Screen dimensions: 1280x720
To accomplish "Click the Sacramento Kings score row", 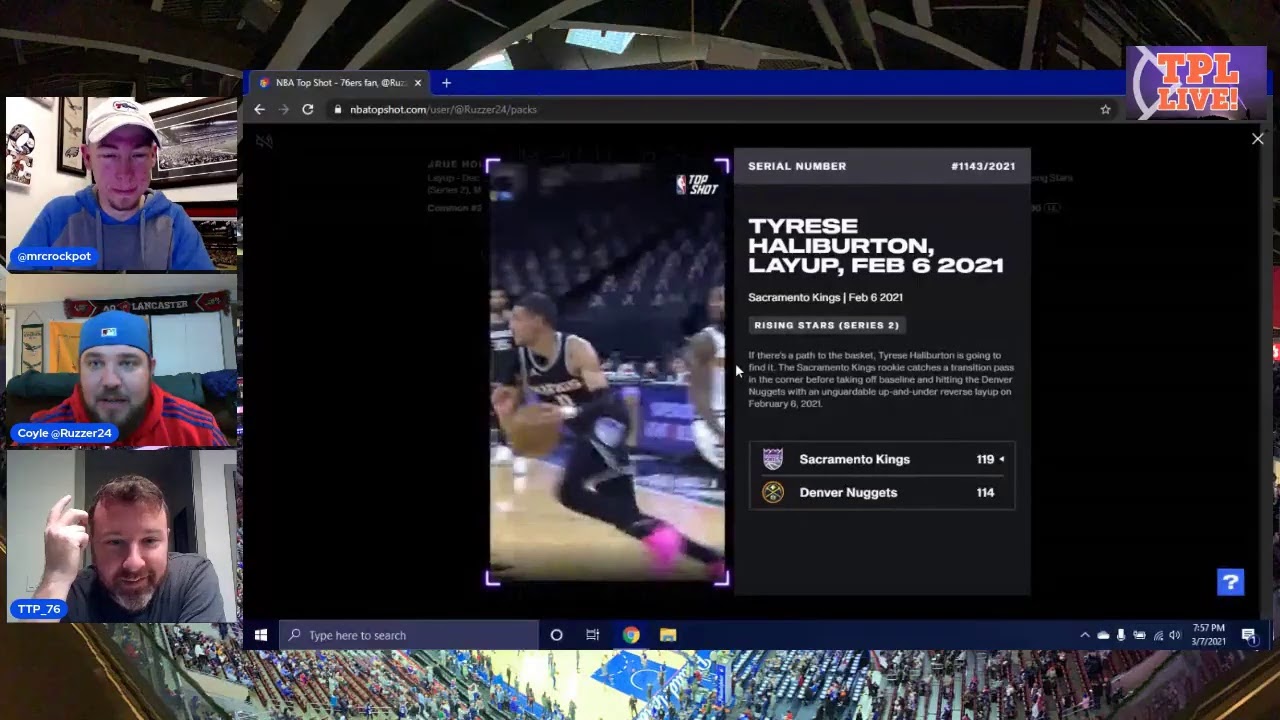I will (882, 459).
